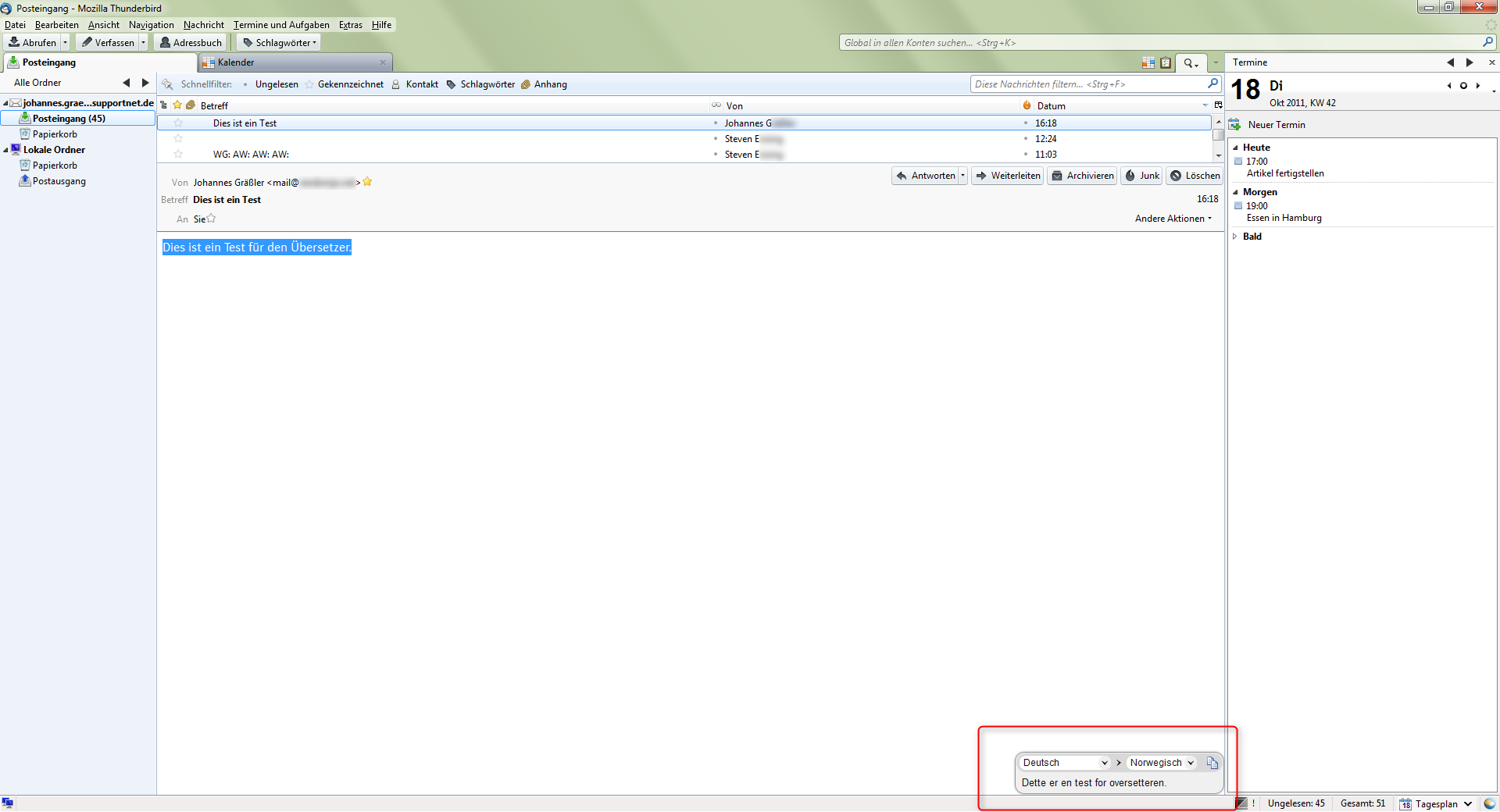Open the tasks clipboard icon in tab bar
1500x812 pixels.
pos(1166,62)
